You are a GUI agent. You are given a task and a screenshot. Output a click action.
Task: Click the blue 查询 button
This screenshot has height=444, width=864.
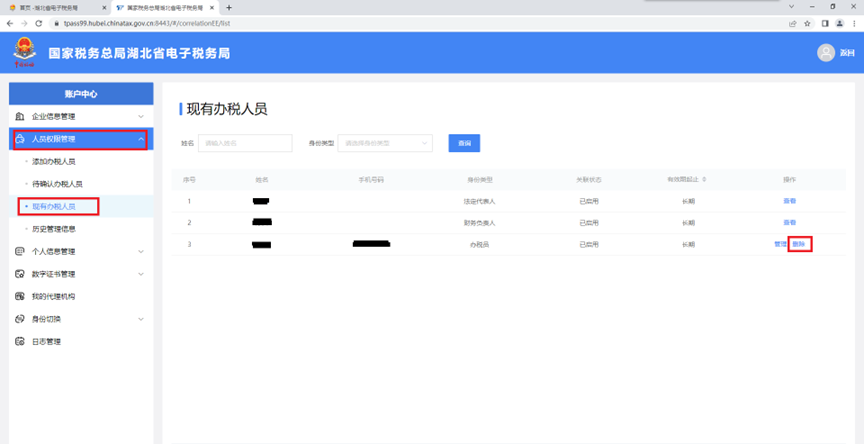pos(465,143)
